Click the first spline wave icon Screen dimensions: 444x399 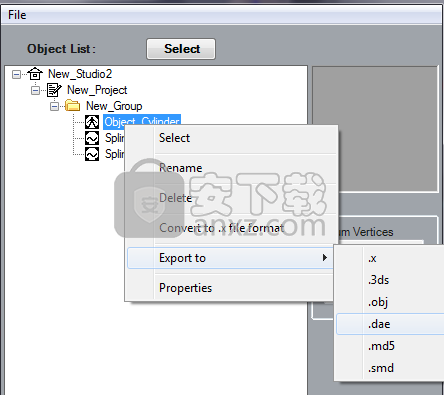(x=92, y=138)
